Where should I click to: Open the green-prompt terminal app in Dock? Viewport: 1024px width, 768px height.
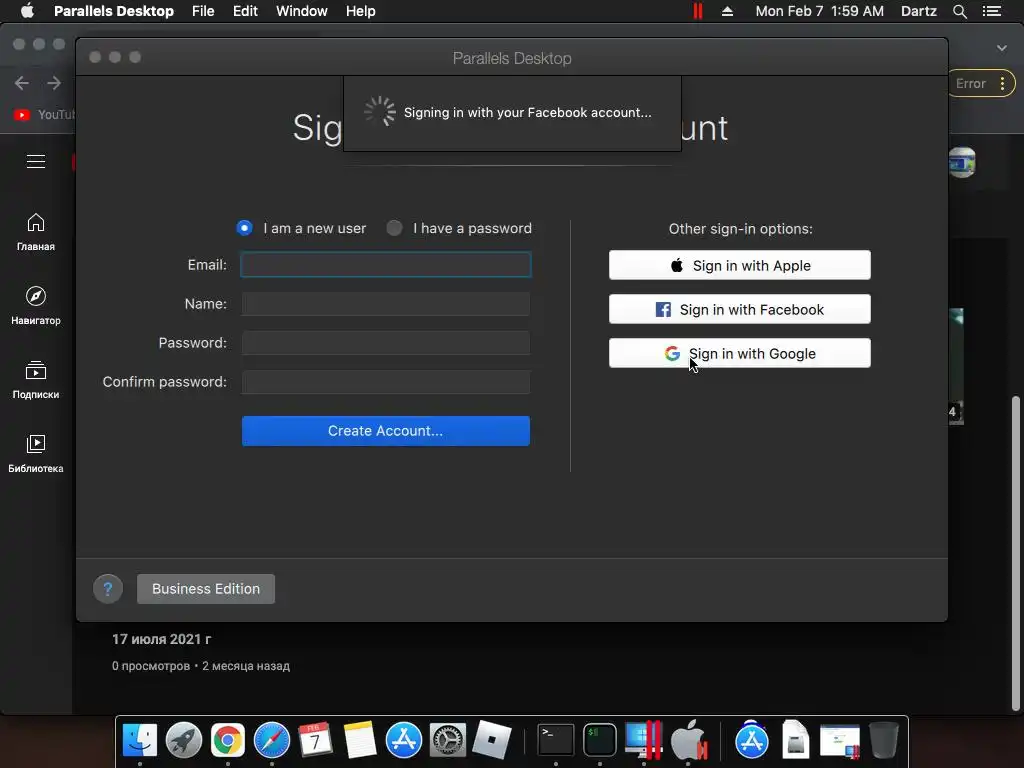pyautogui.click(x=600, y=740)
